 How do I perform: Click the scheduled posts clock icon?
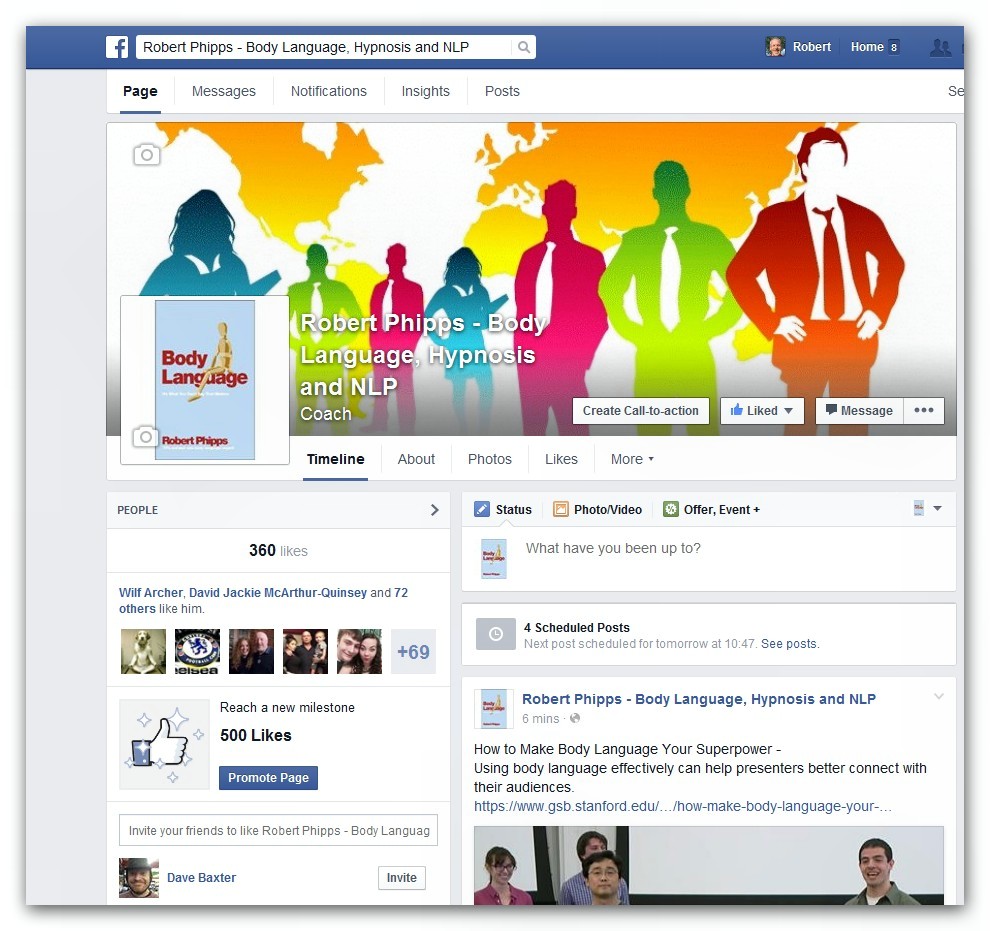pos(496,634)
